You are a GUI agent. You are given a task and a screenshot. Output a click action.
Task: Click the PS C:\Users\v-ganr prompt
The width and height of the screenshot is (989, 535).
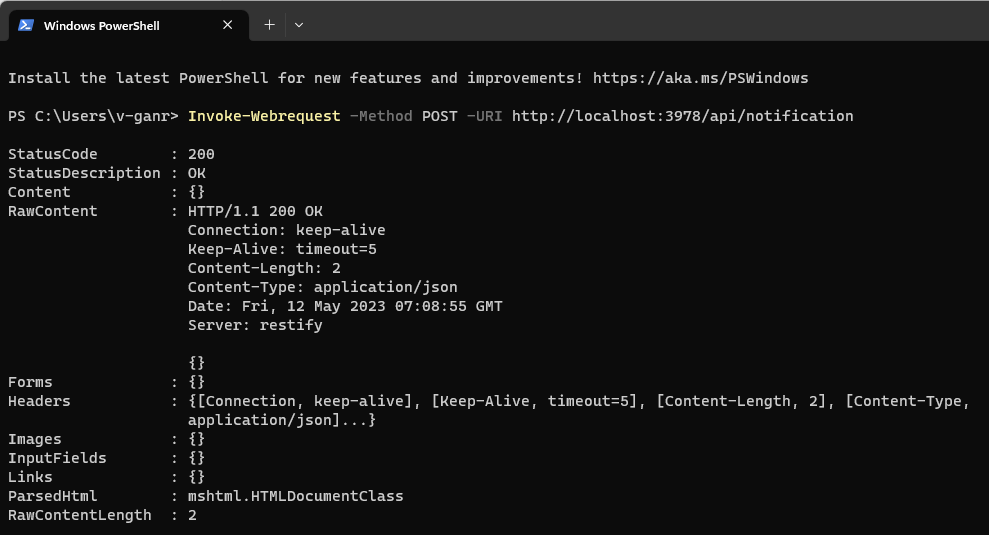[x=93, y=116]
